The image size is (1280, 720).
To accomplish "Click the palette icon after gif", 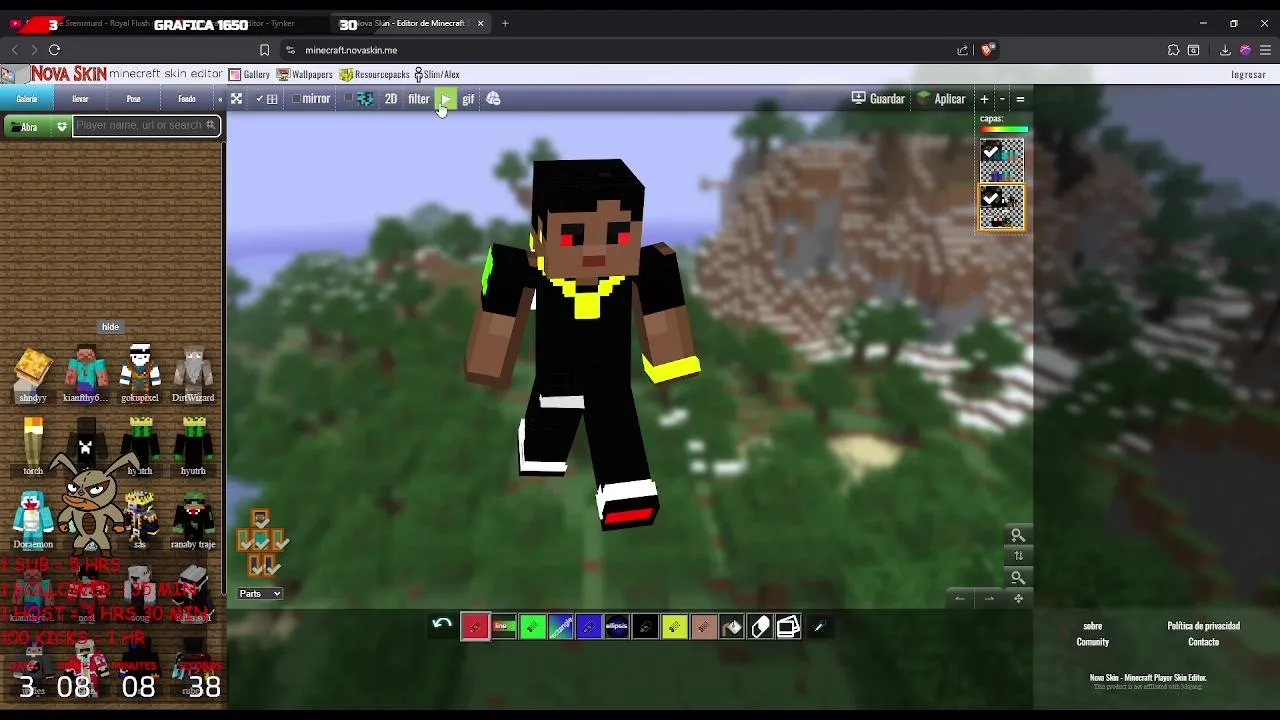I will point(493,99).
